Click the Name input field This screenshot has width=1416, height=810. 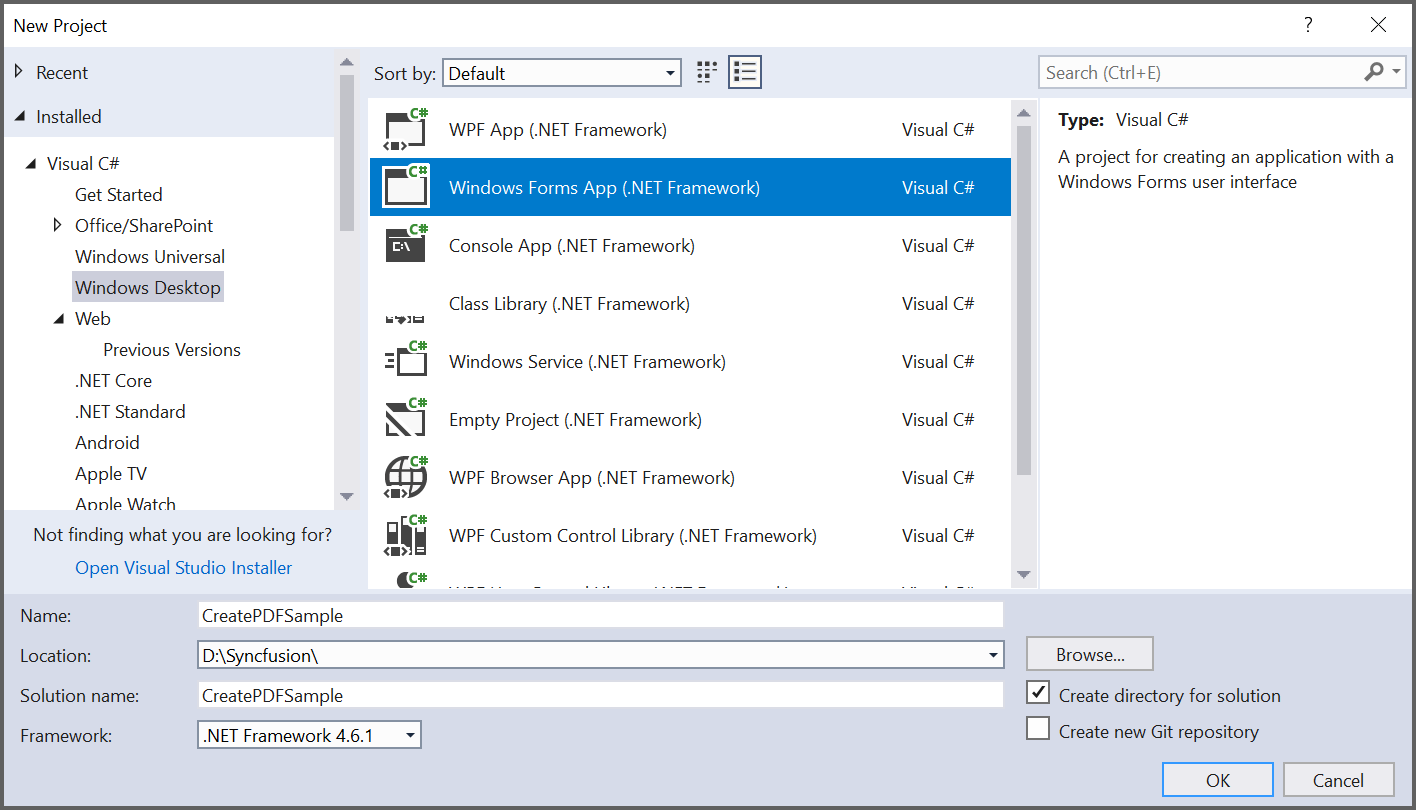600,615
